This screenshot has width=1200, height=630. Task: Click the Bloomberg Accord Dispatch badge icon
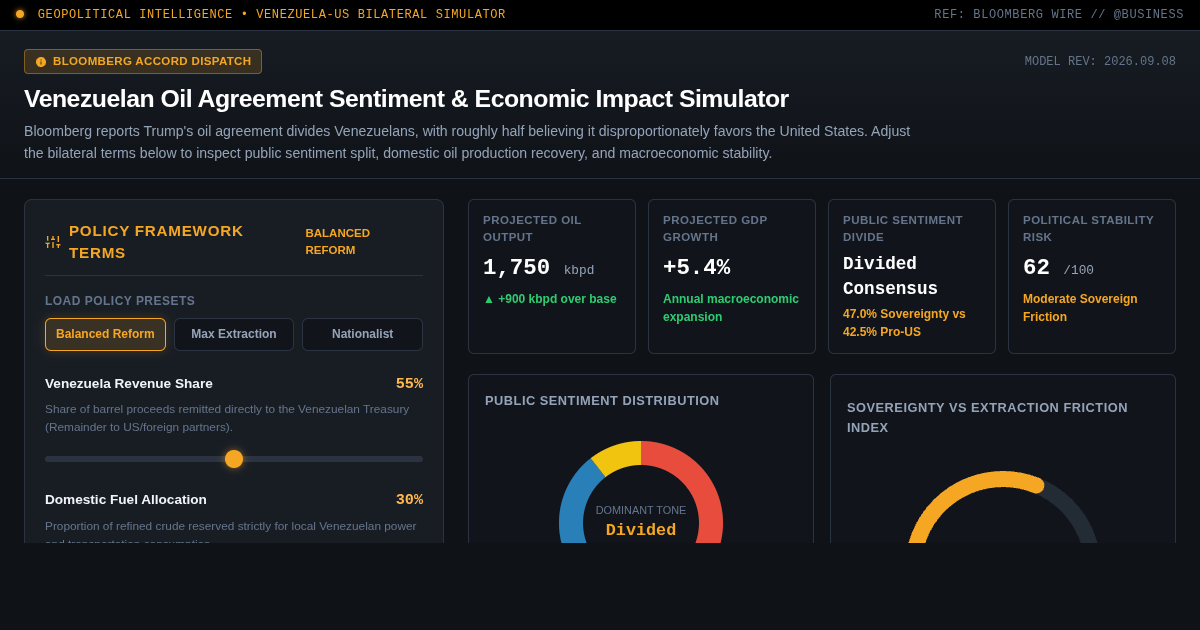pos(41,62)
